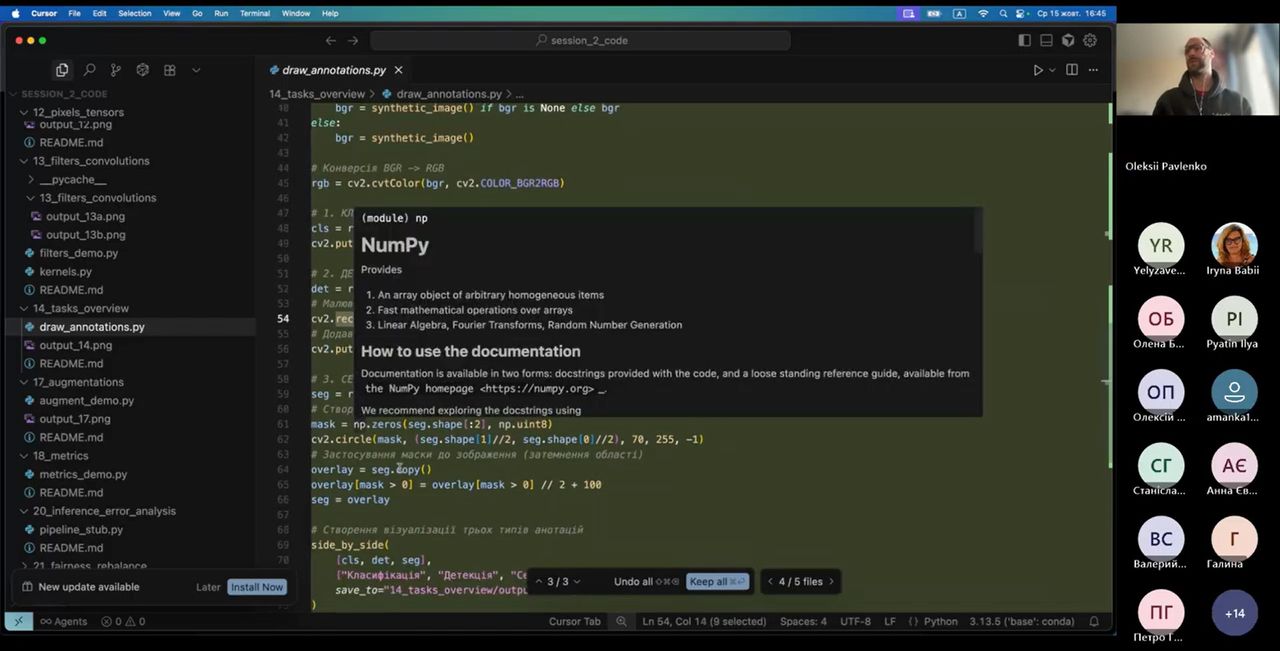Screen dimensions: 1280x651
Task: Go back with the navigation arrow
Action: (330, 41)
